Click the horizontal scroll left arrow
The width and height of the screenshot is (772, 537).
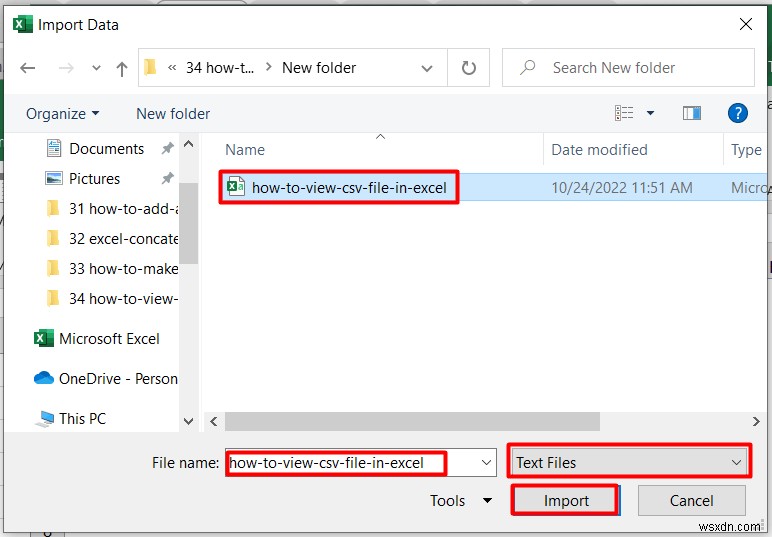(214, 421)
